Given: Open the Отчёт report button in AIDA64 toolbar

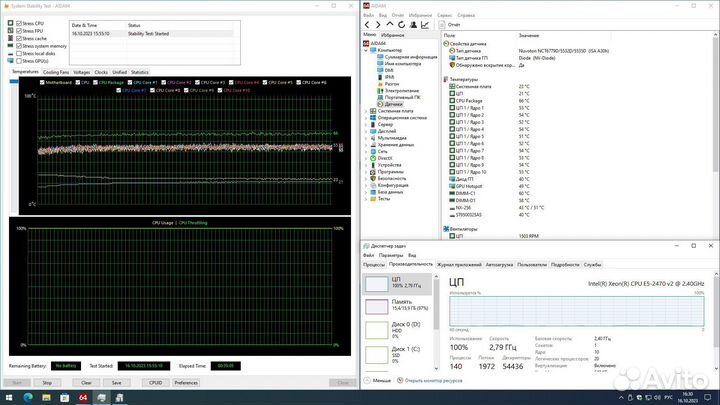Looking at the screenshot, I should pos(449,25).
